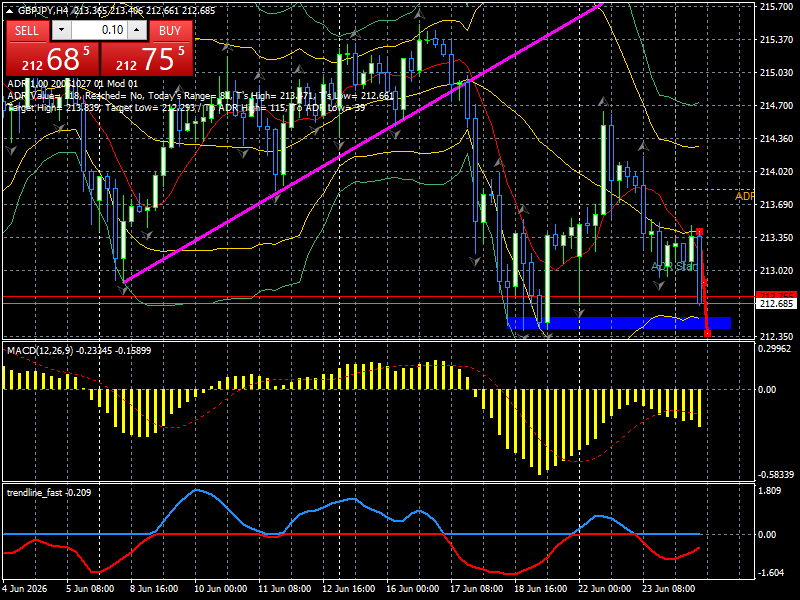Click the 213.690 price scale label
800x600 pixels.
tap(776, 205)
